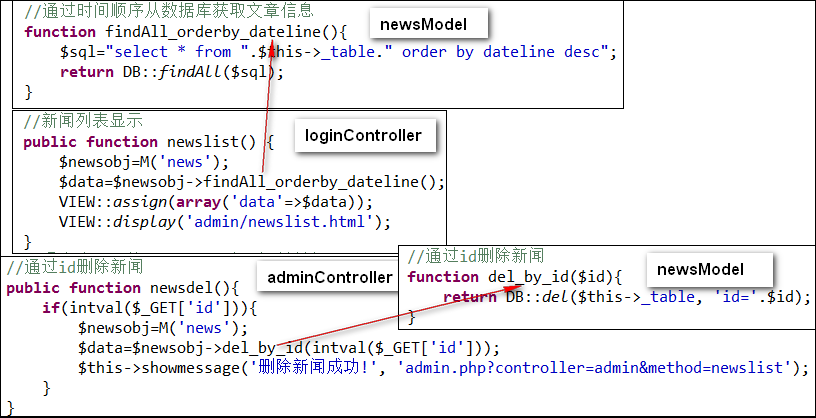
Task: Click the VIEW::assign line
Action: (x=216, y=201)
